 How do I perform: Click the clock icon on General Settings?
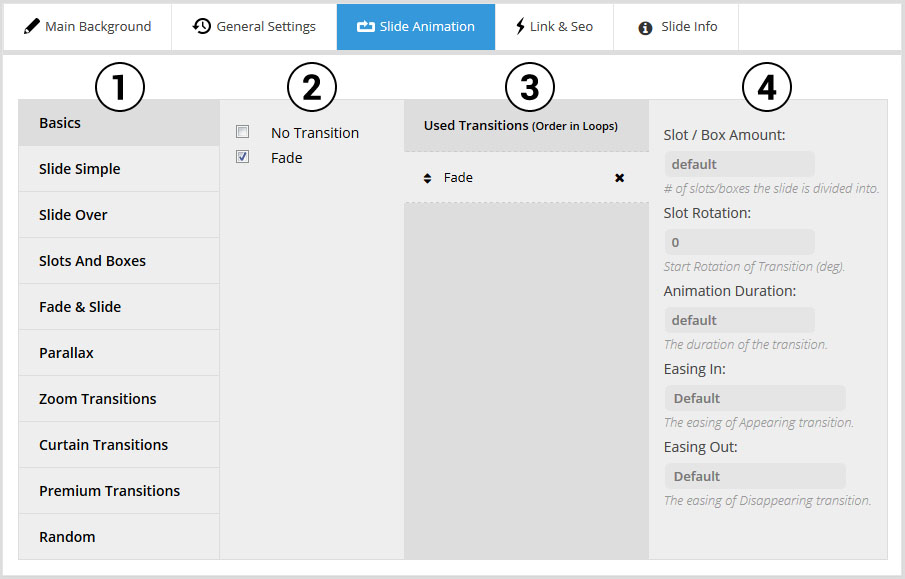point(202,26)
